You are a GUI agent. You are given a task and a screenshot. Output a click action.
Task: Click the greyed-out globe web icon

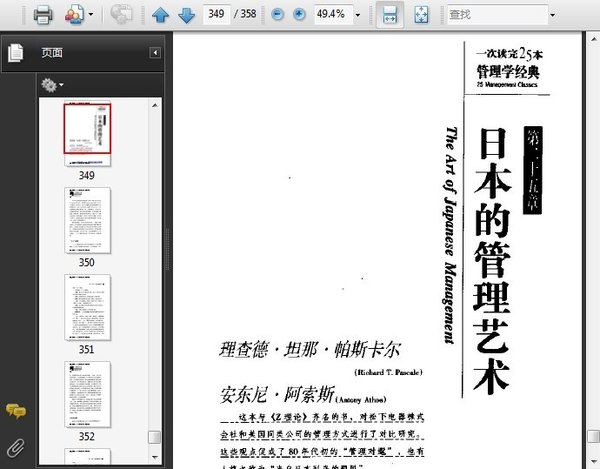121,15
